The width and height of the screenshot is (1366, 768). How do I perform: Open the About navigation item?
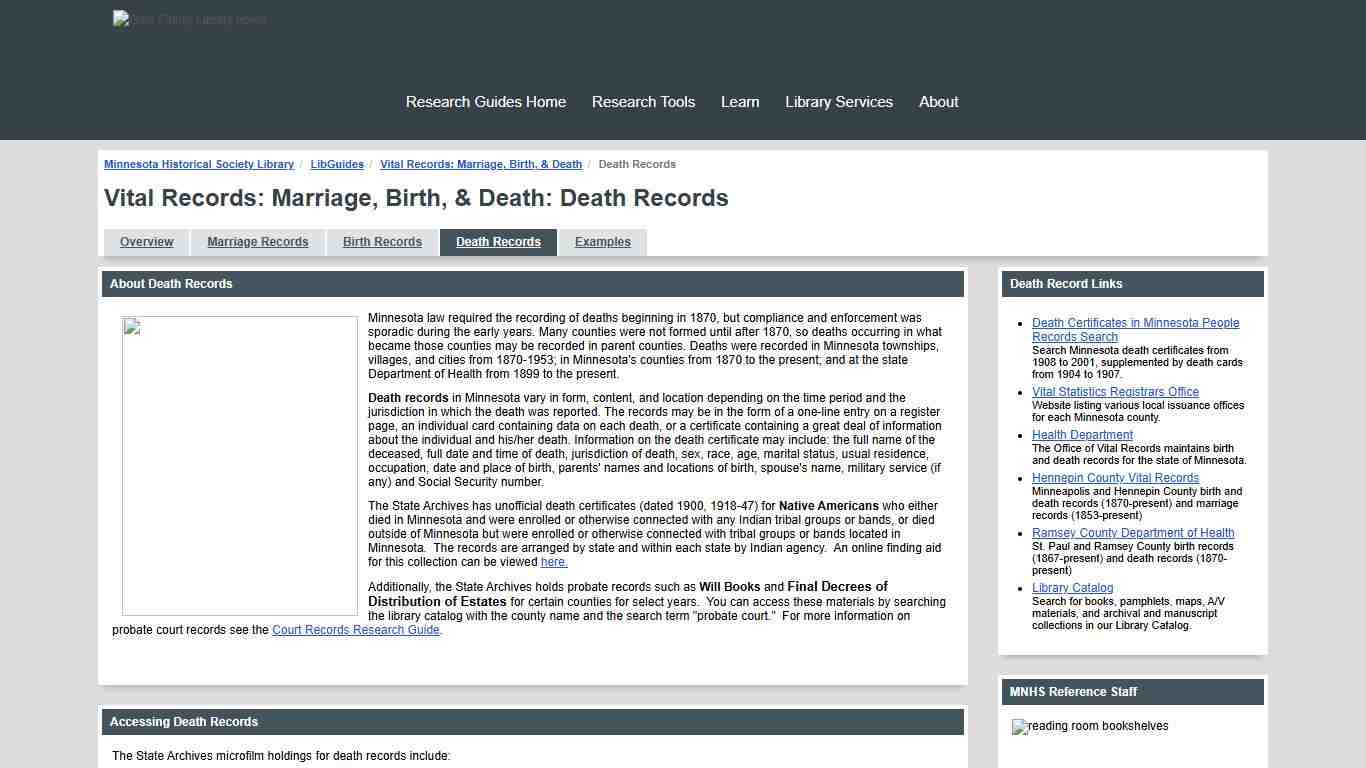938,101
